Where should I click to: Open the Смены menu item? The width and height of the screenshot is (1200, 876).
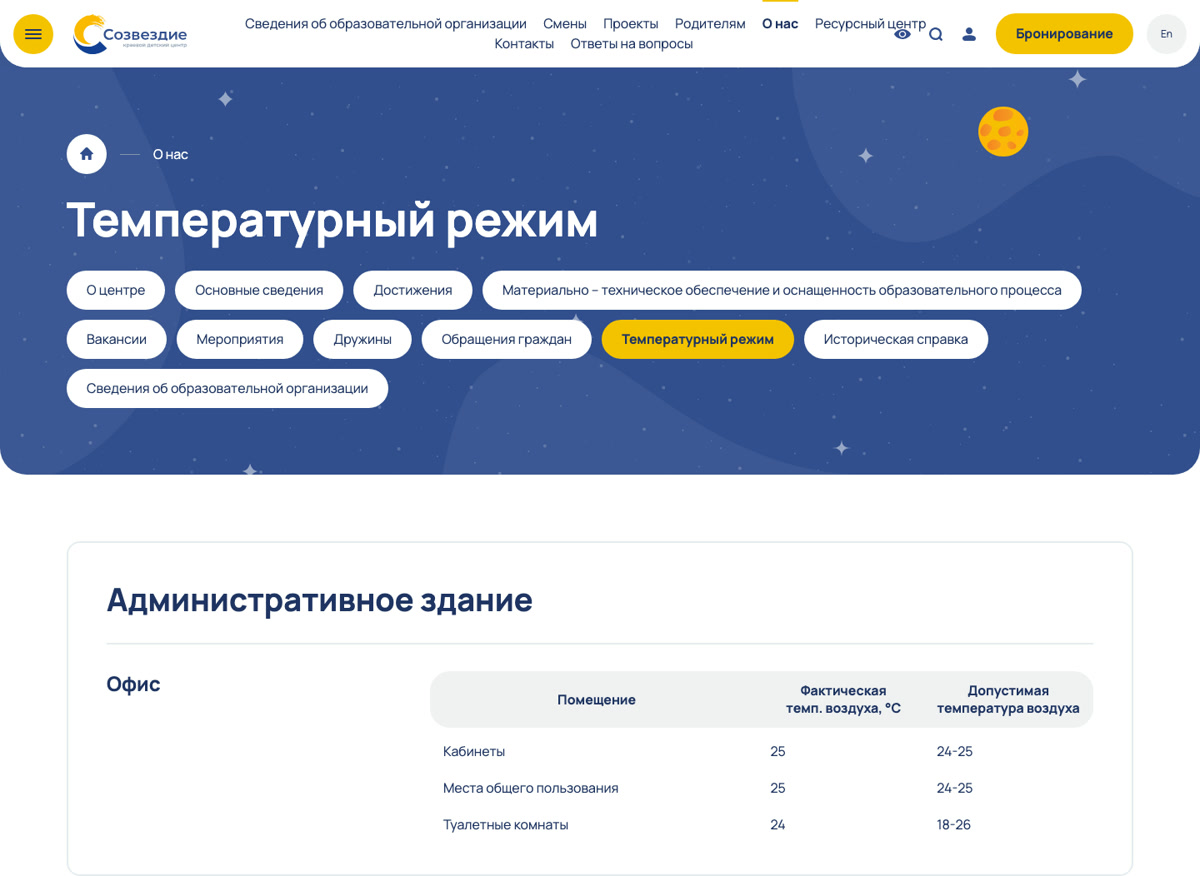[565, 24]
